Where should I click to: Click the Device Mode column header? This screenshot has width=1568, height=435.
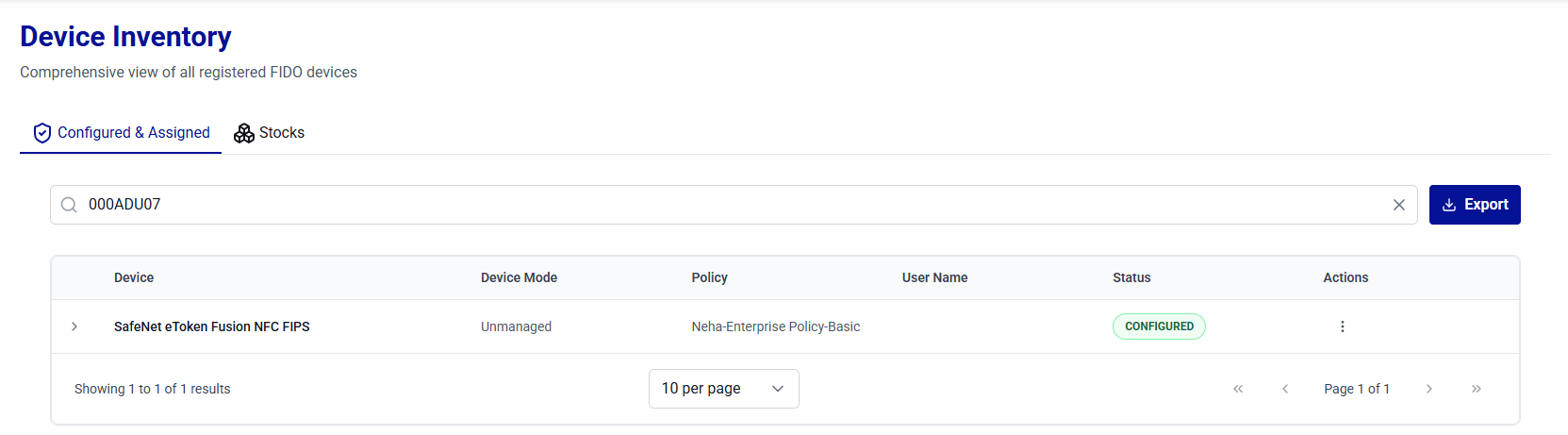[519, 277]
